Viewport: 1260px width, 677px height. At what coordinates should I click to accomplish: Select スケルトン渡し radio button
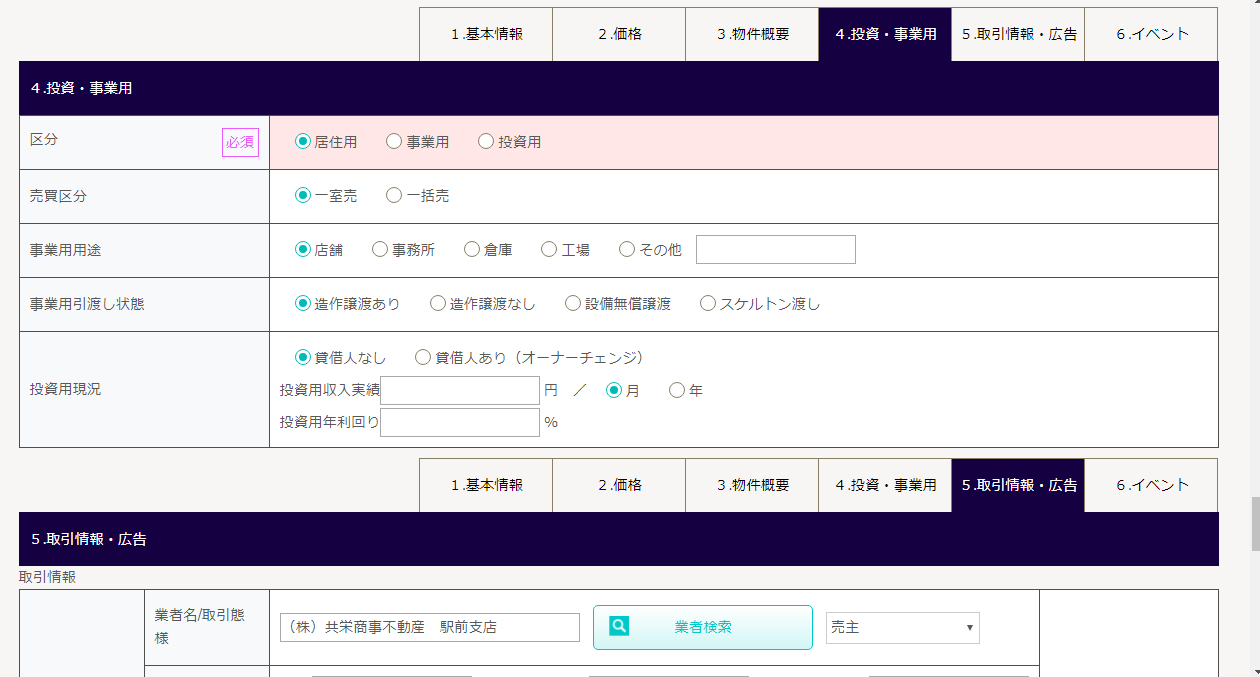click(x=708, y=304)
